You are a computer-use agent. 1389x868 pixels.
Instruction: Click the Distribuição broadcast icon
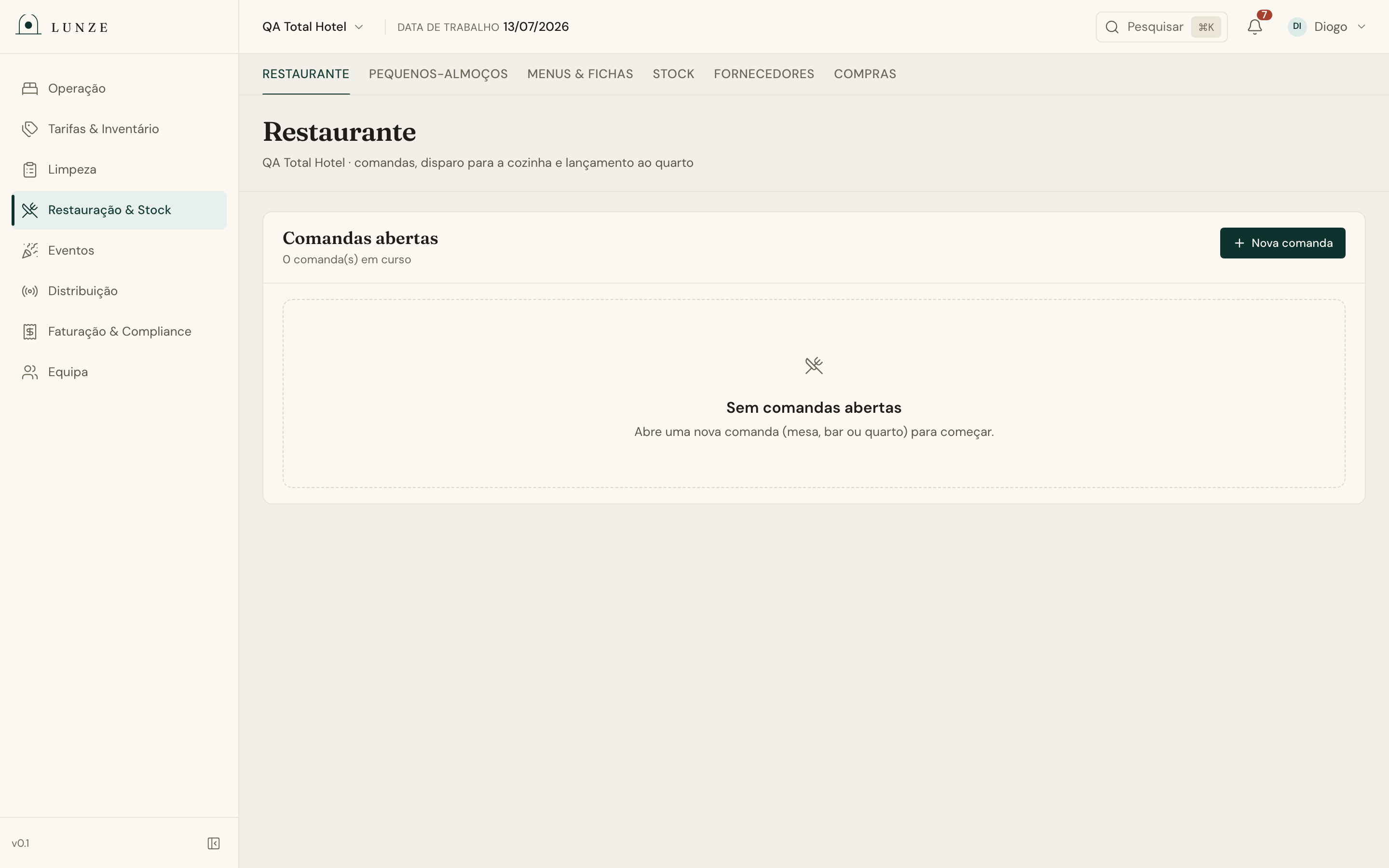(30, 291)
